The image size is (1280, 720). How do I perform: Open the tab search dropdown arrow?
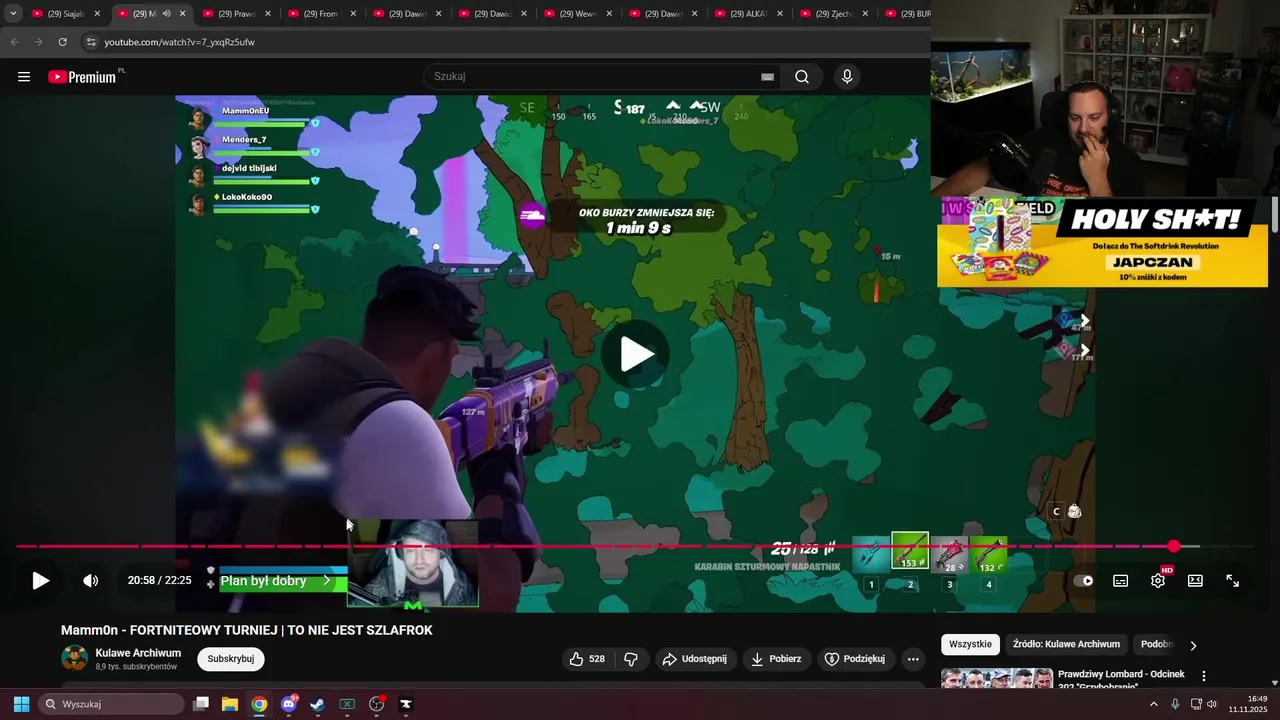(13, 14)
